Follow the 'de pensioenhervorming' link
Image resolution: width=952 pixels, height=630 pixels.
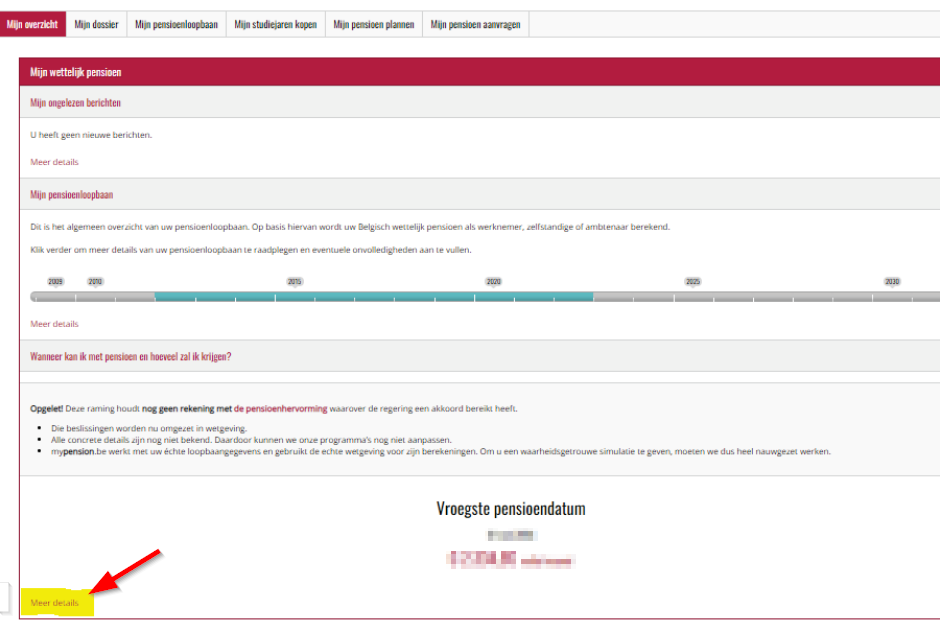[280, 408]
